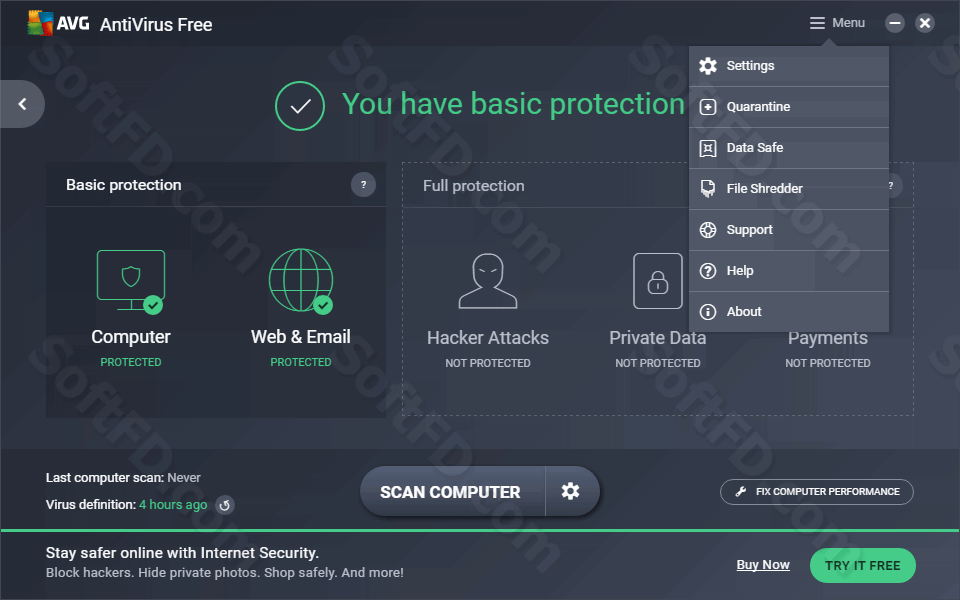Open File Shredder from the menu
The image size is (960, 600).
click(x=789, y=189)
